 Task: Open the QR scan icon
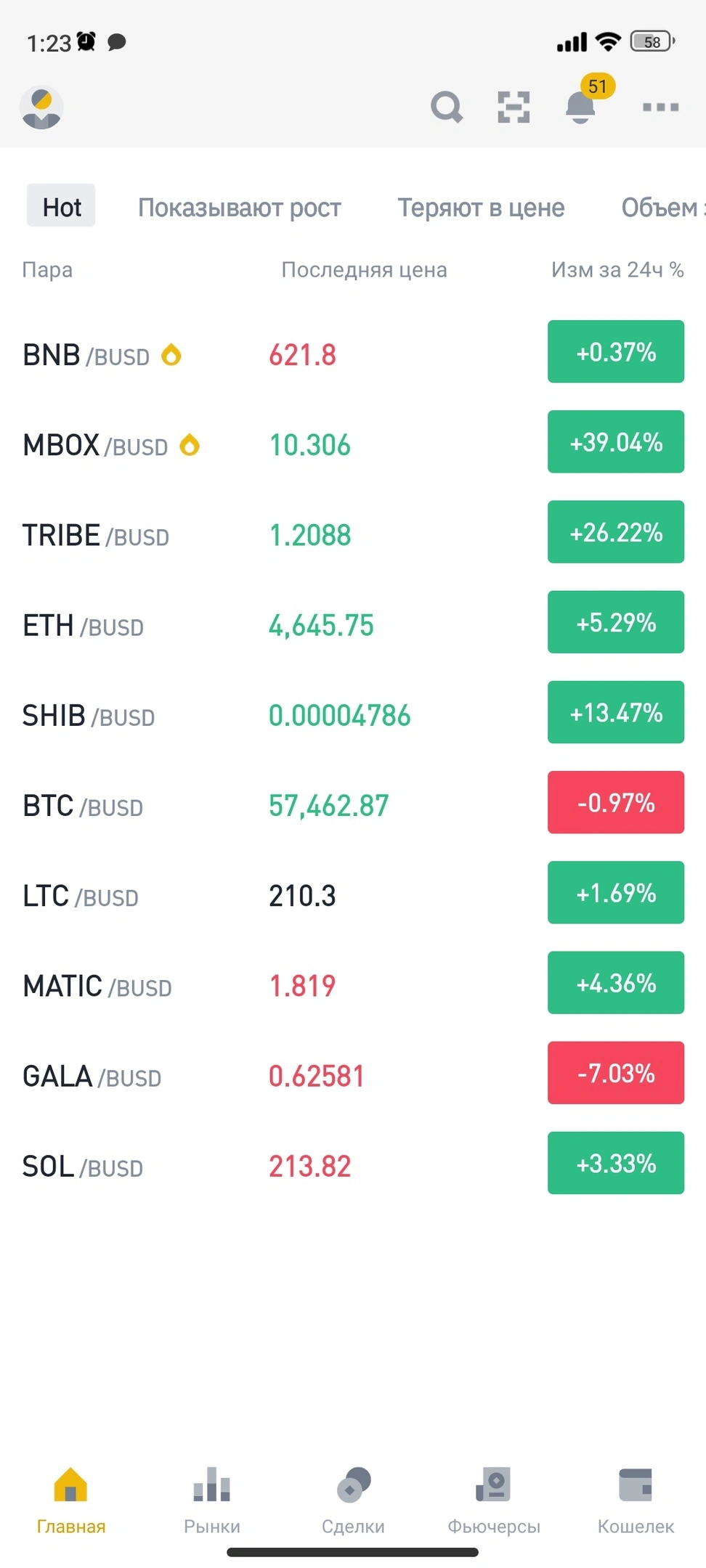click(514, 107)
